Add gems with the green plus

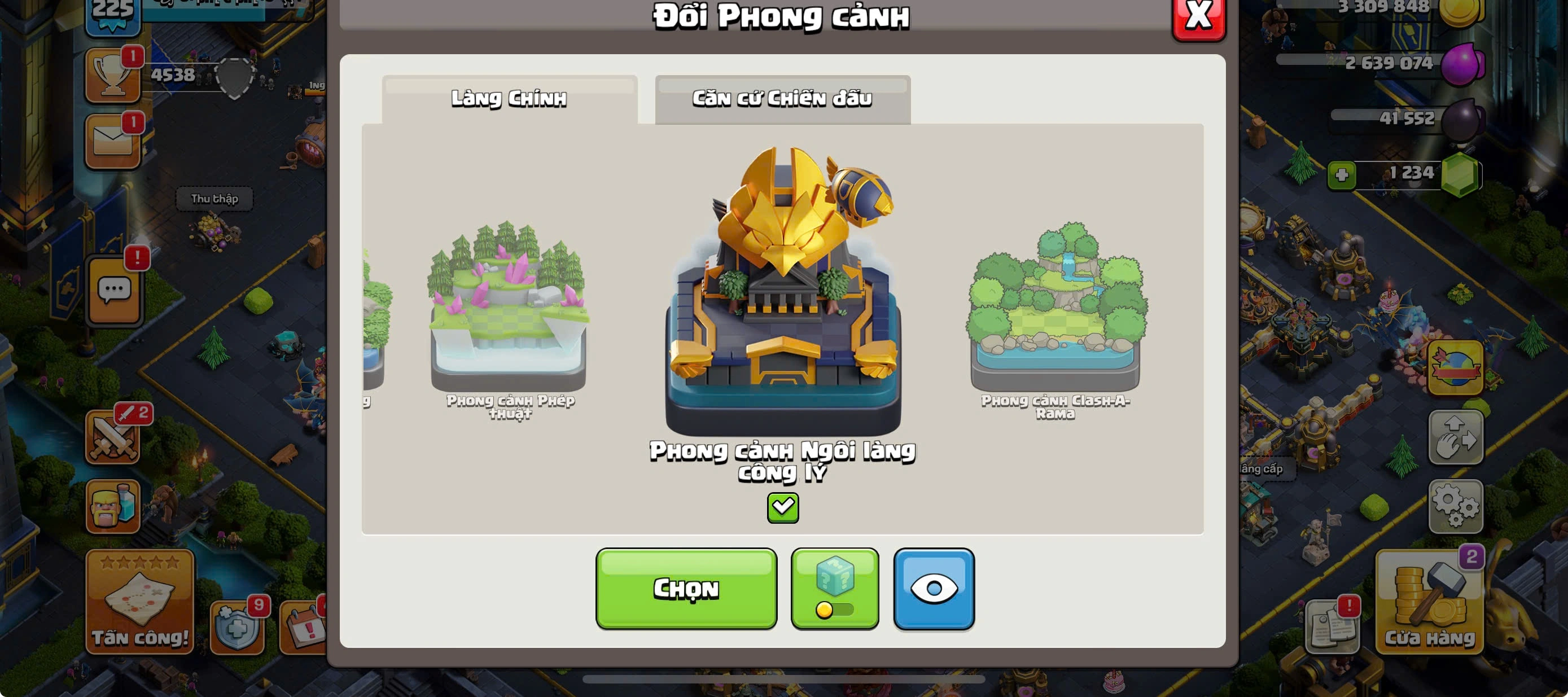click(x=1342, y=176)
